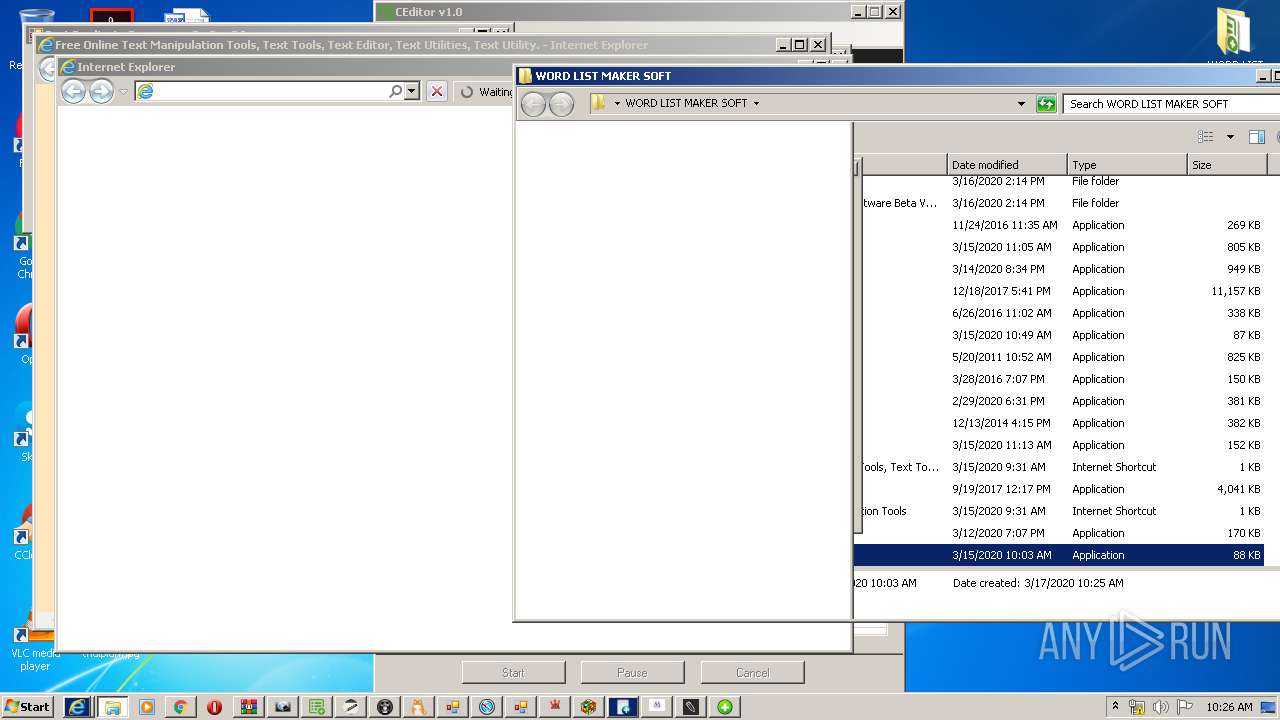Select the file folder row named 'tware Beta V...'
1280x720 pixels.
click(x=1060, y=203)
